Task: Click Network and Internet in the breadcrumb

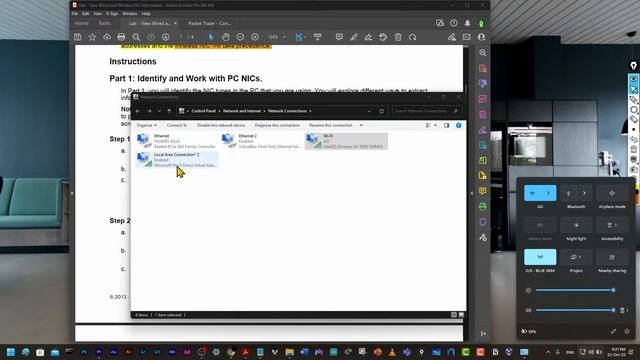Action: [x=242, y=111]
